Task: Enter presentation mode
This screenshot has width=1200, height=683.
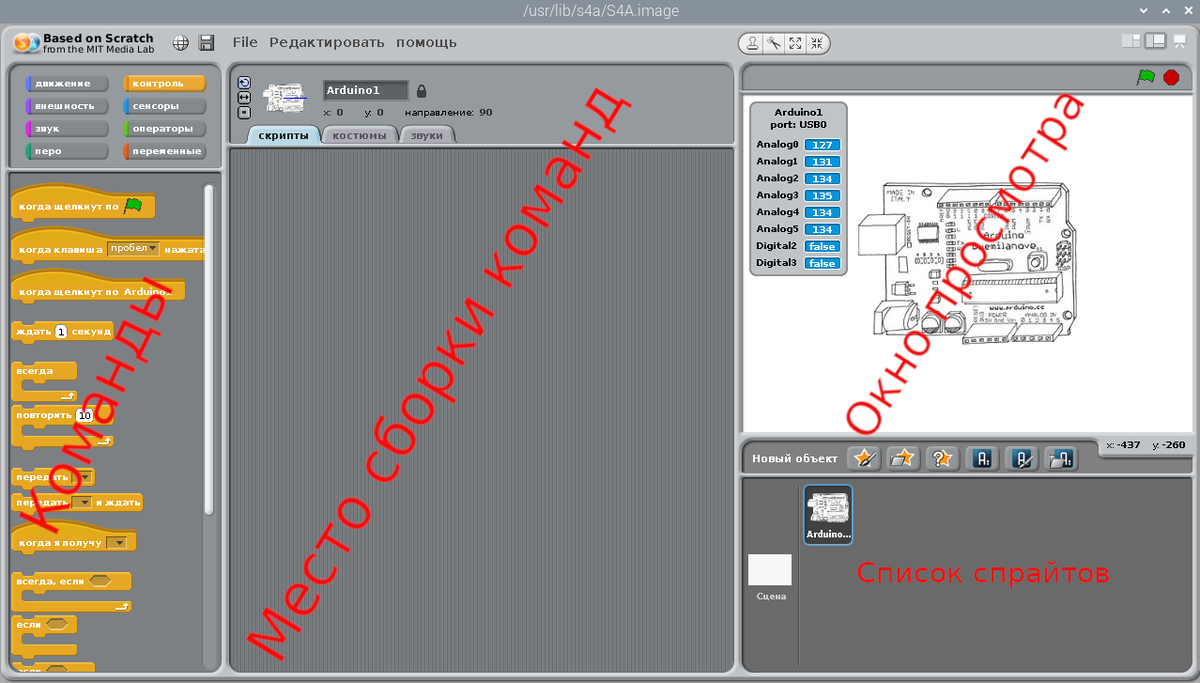Action: click(1179, 41)
